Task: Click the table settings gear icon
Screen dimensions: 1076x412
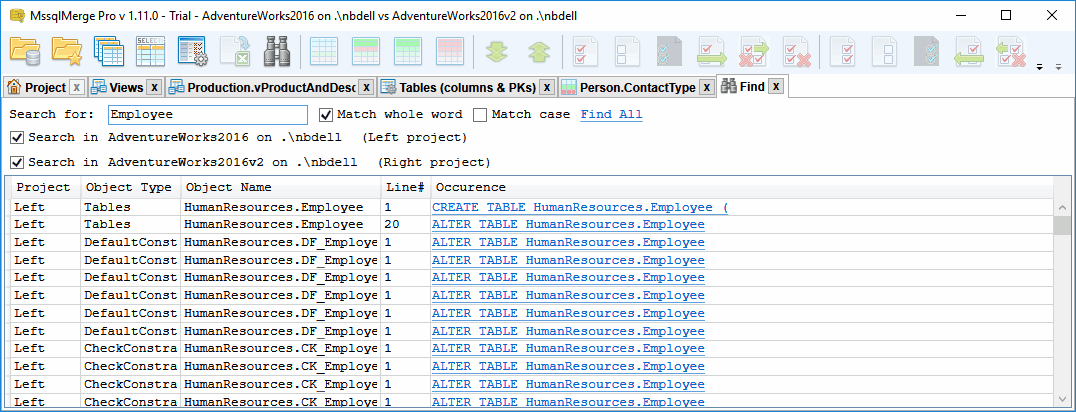Action: tap(193, 52)
